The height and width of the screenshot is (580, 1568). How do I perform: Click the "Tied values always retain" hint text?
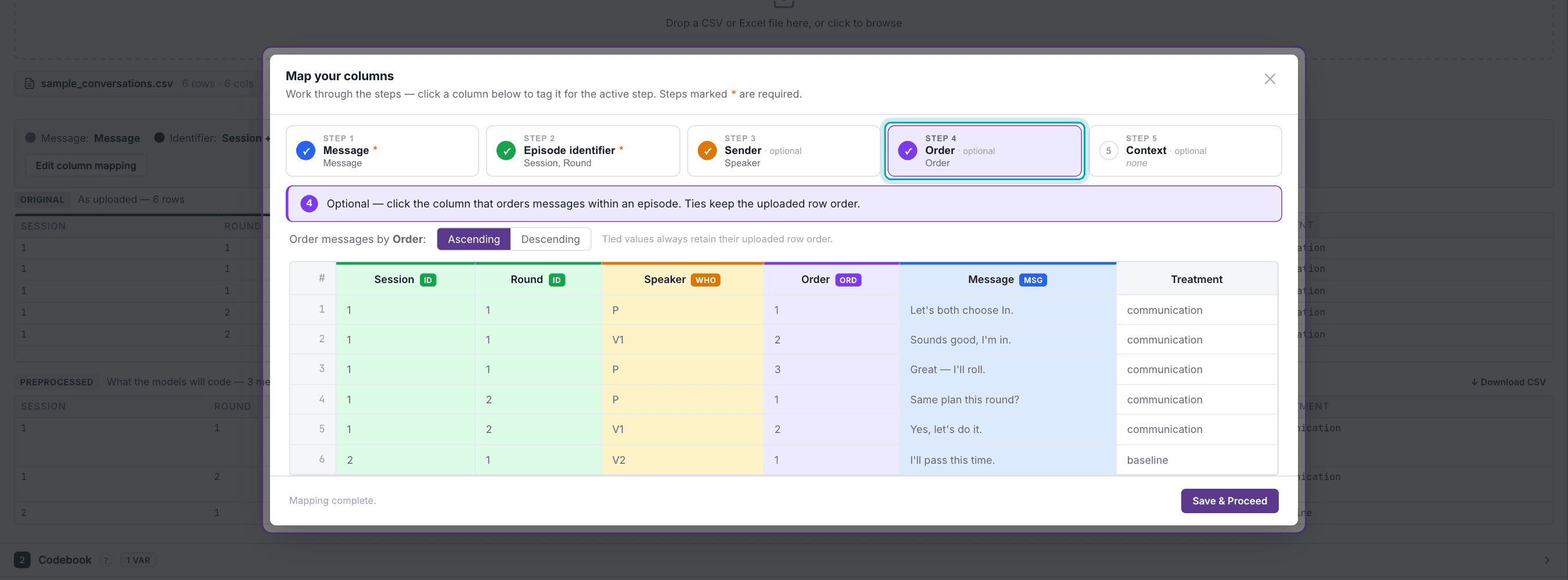(717, 239)
